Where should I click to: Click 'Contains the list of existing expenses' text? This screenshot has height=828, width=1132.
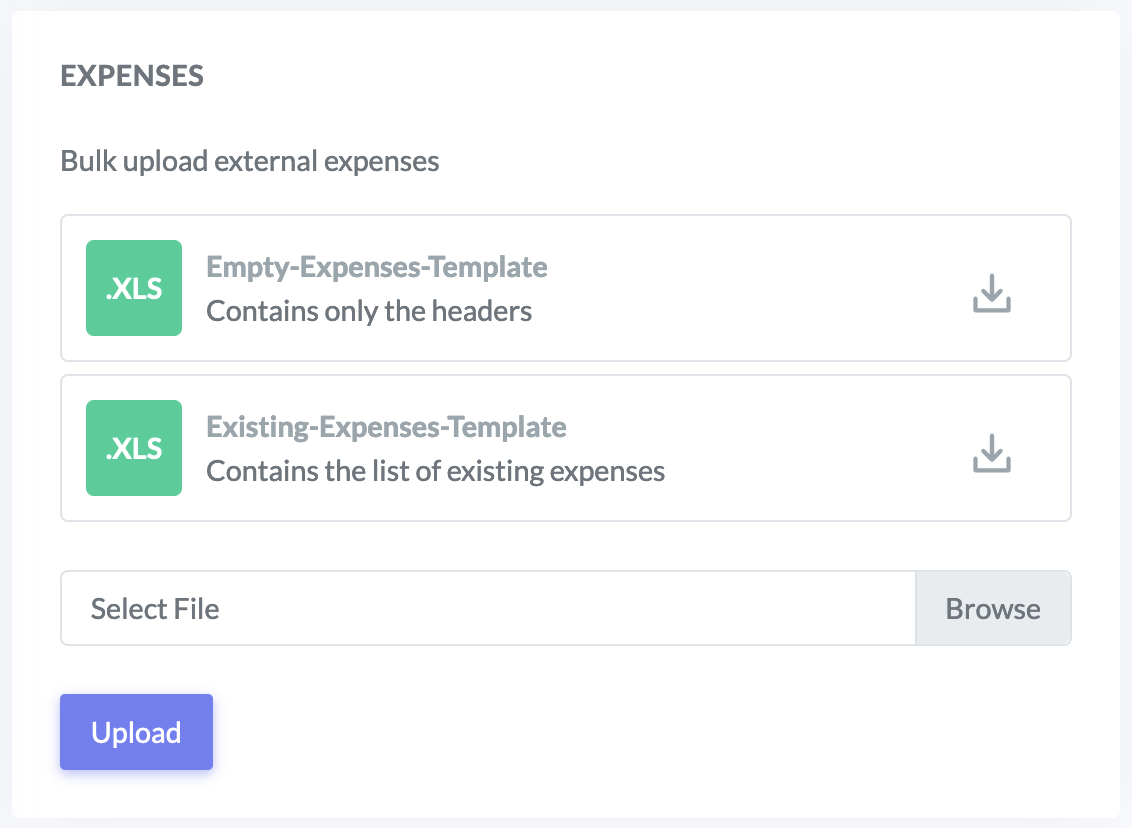click(435, 471)
